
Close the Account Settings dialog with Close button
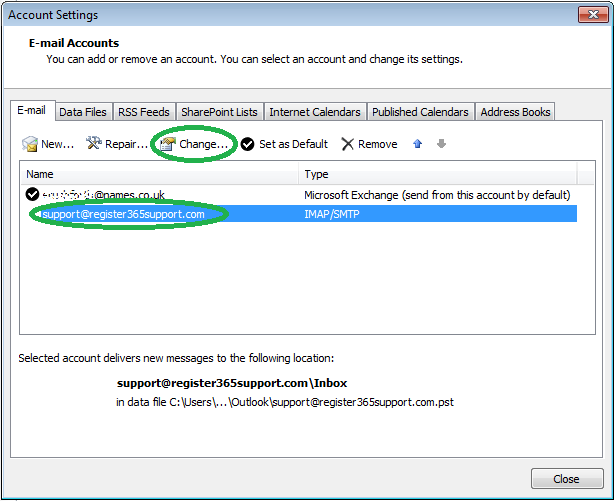click(567, 479)
